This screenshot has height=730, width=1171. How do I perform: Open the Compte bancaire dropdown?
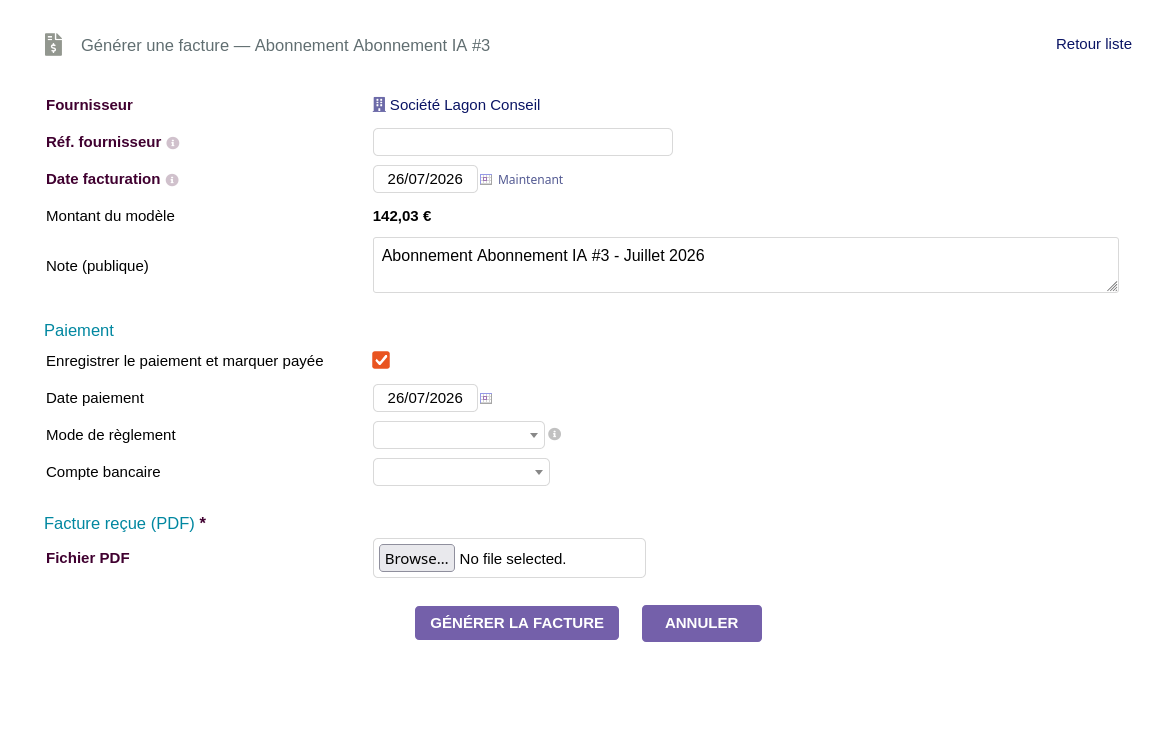(462, 472)
